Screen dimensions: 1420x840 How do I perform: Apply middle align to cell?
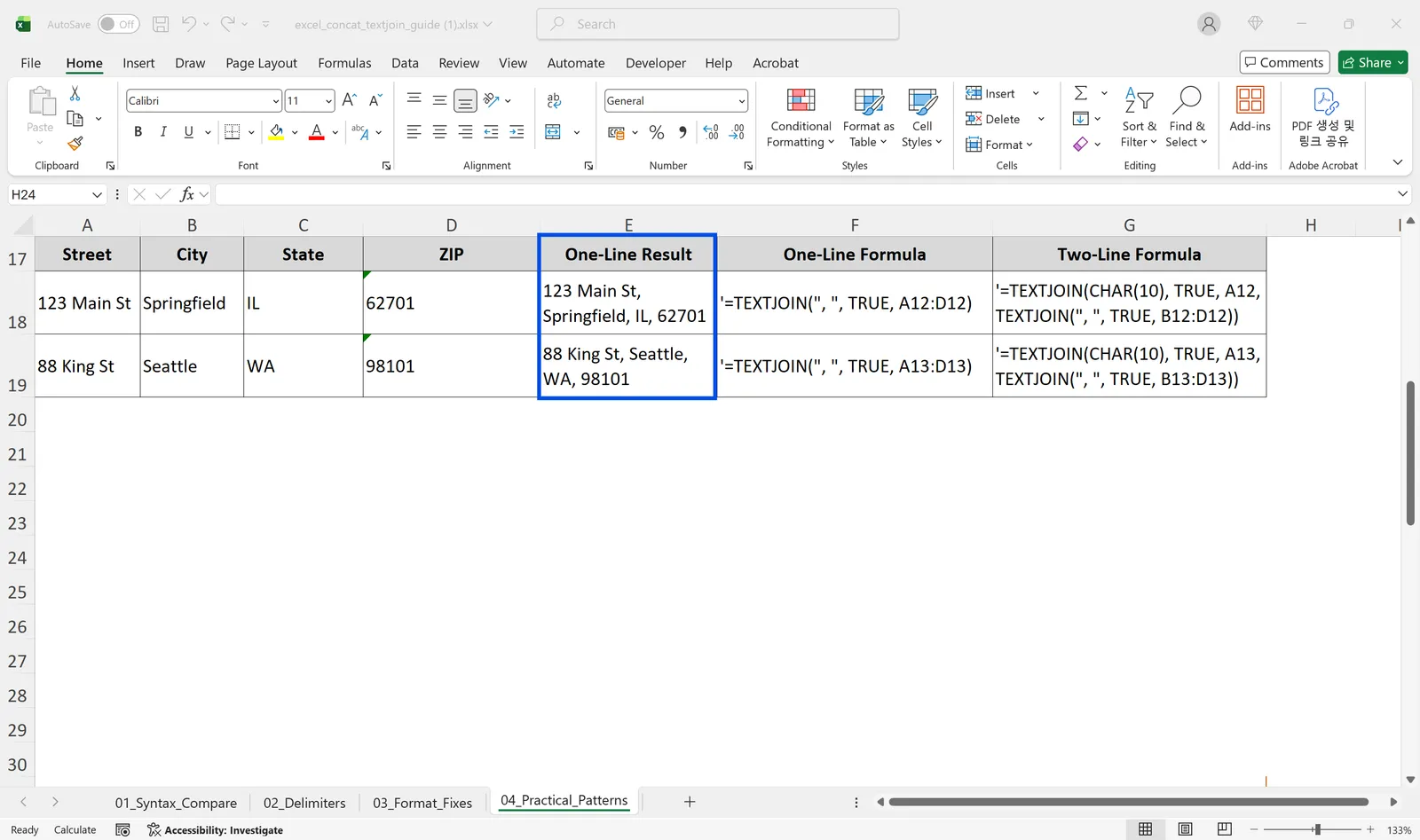pyautogui.click(x=439, y=100)
